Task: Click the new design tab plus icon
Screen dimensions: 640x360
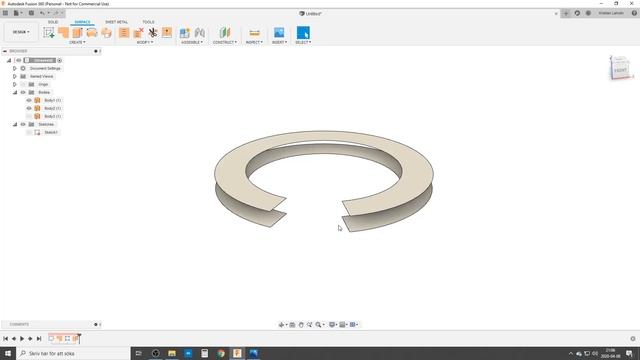Action: tap(566, 13)
